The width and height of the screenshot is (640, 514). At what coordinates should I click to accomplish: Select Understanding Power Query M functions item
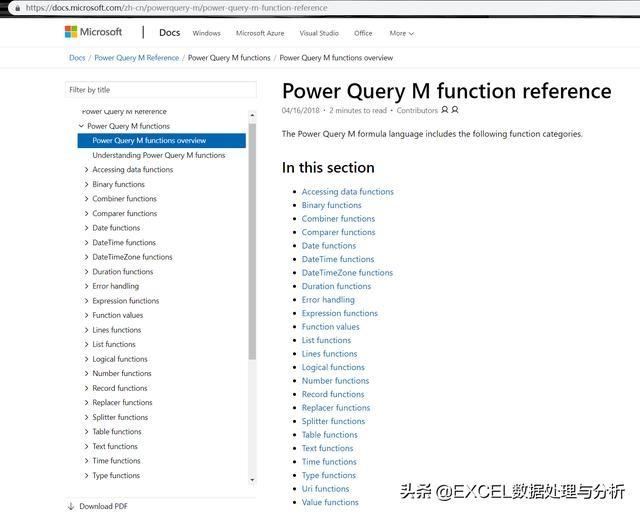click(x=158, y=155)
